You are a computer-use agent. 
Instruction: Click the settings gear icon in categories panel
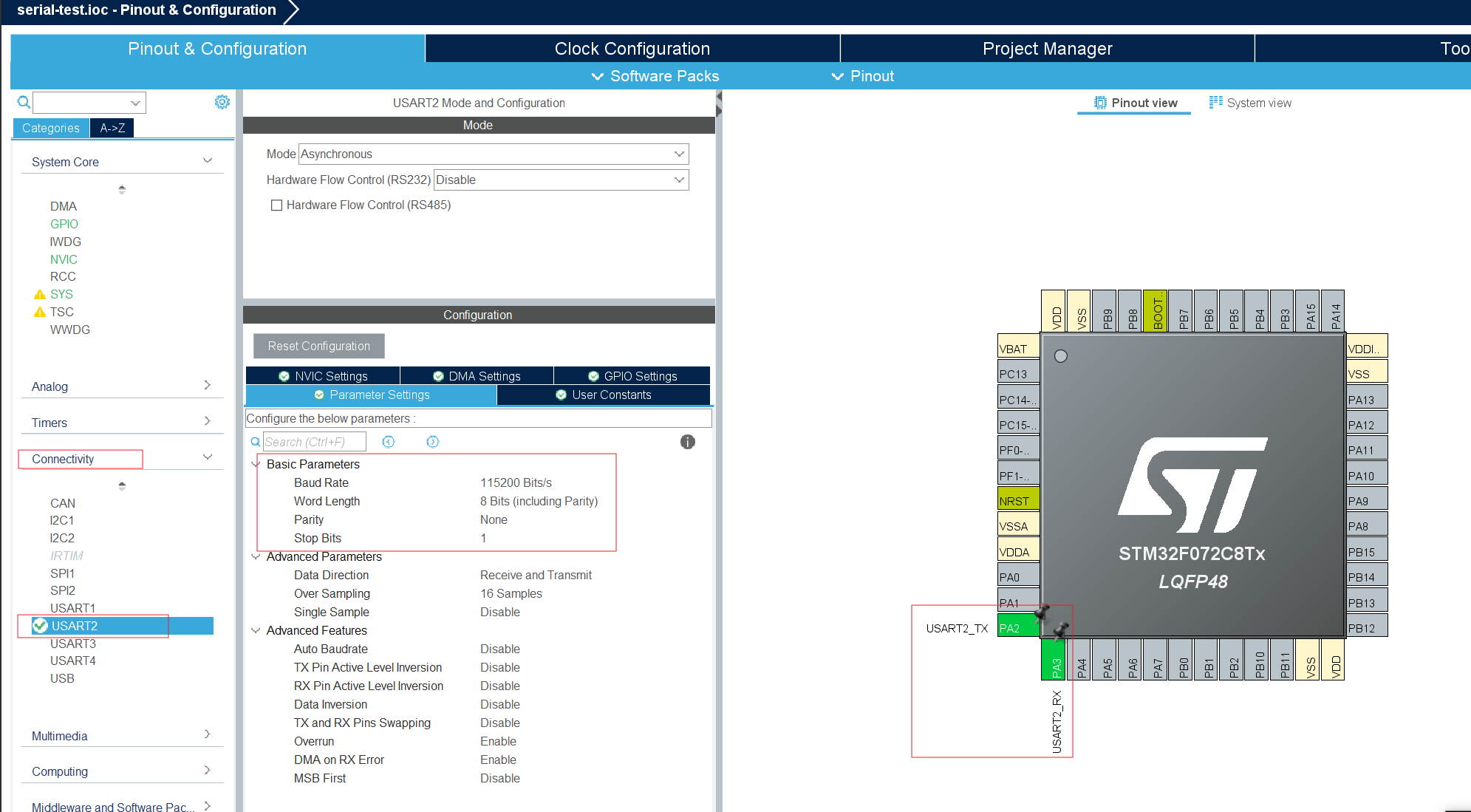point(222,102)
